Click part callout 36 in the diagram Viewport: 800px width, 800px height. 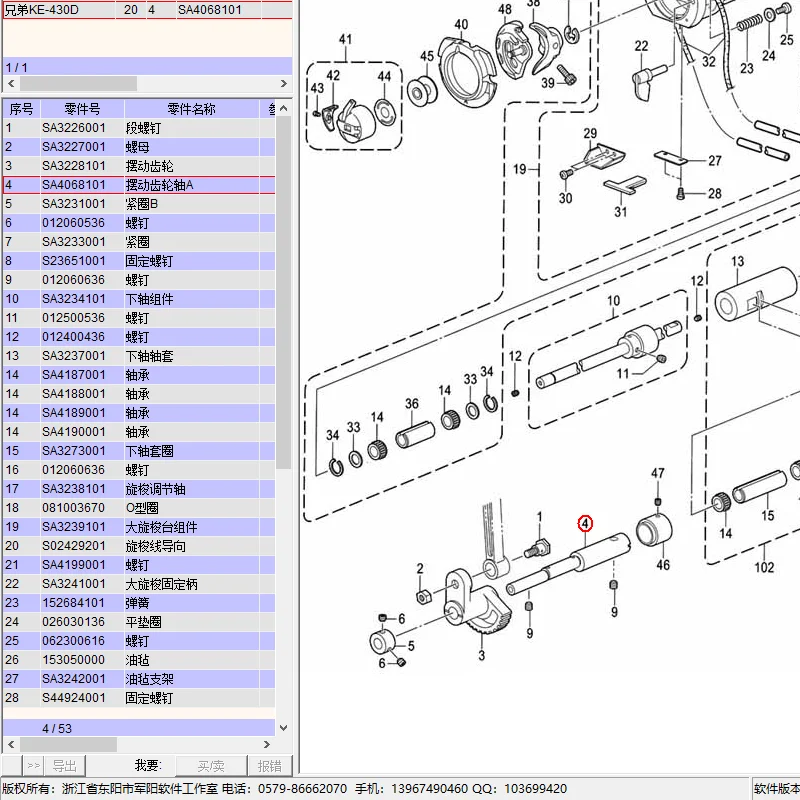point(412,404)
